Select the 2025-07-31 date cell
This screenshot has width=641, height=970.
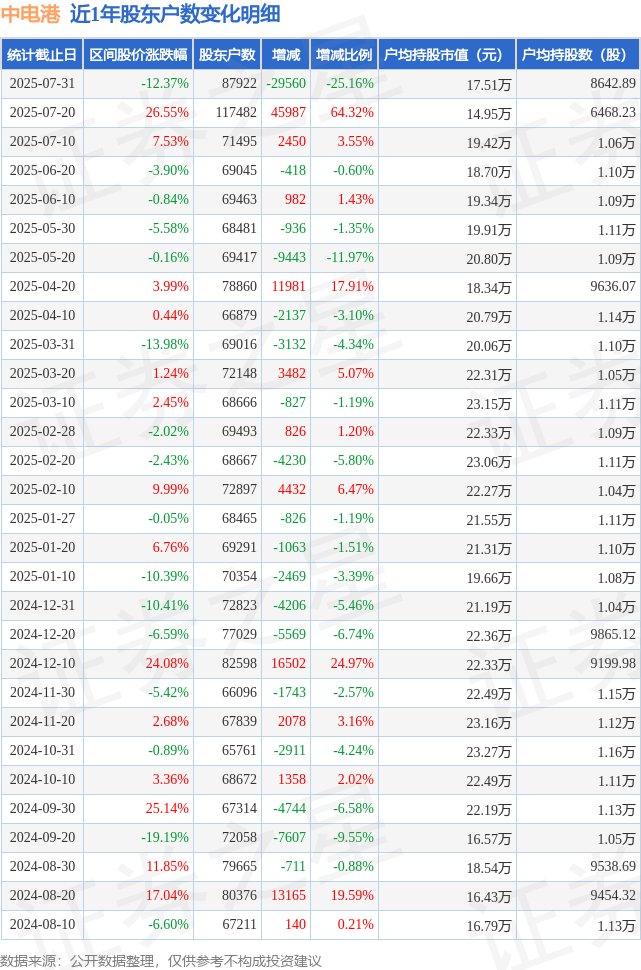coord(42,84)
